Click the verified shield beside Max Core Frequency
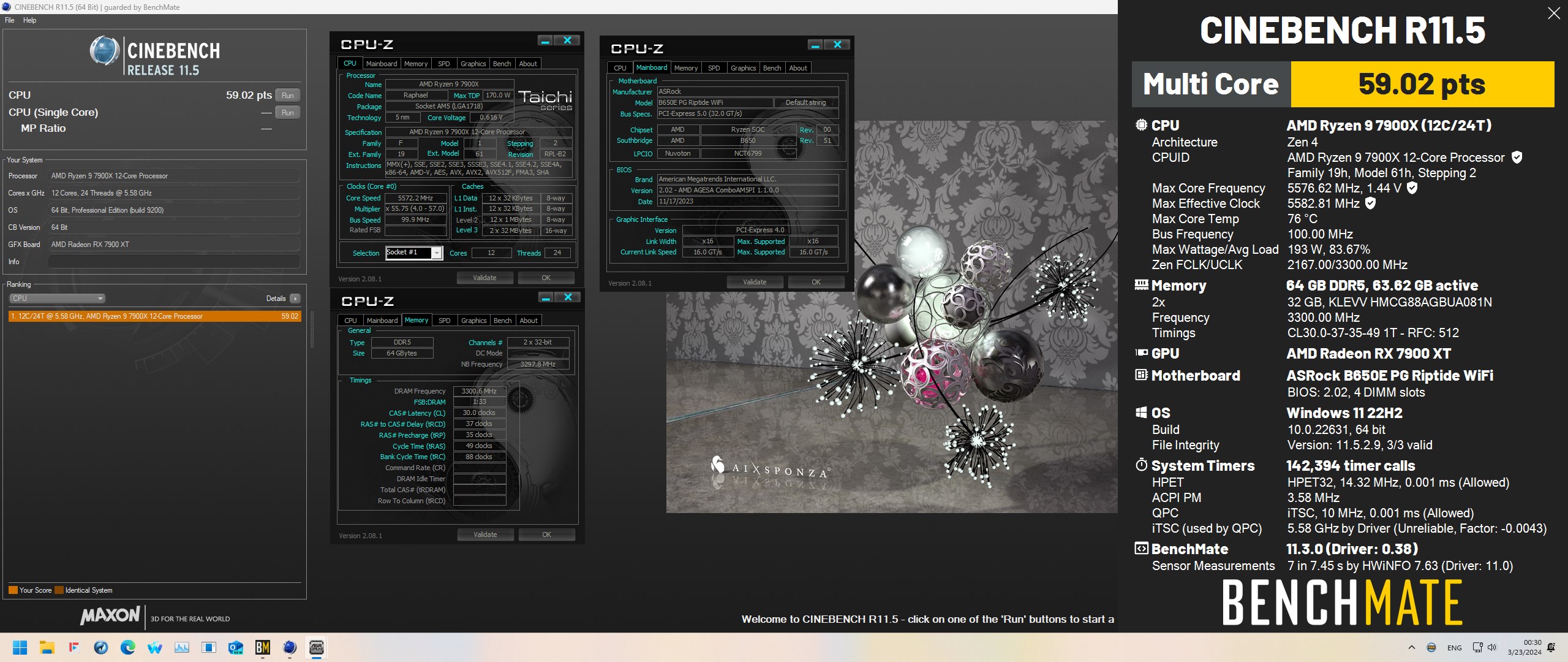This screenshot has width=1568, height=662. [1412, 188]
